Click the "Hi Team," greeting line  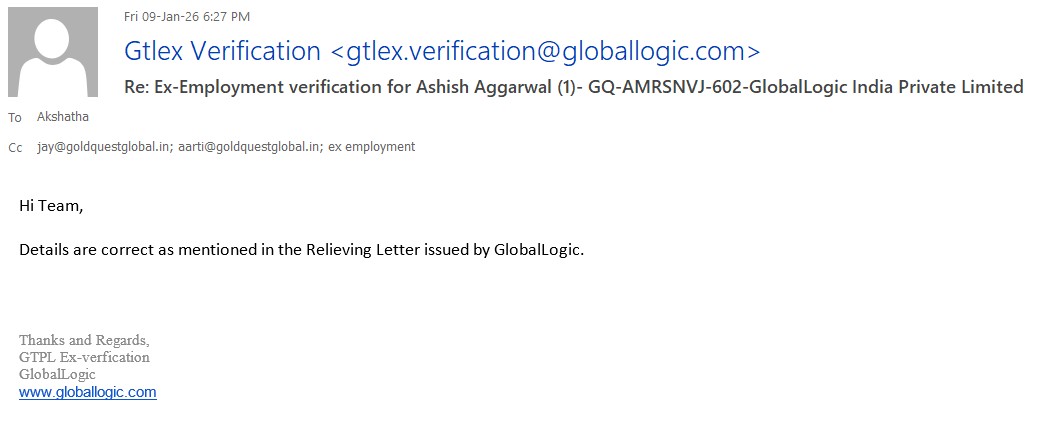click(51, 206)
